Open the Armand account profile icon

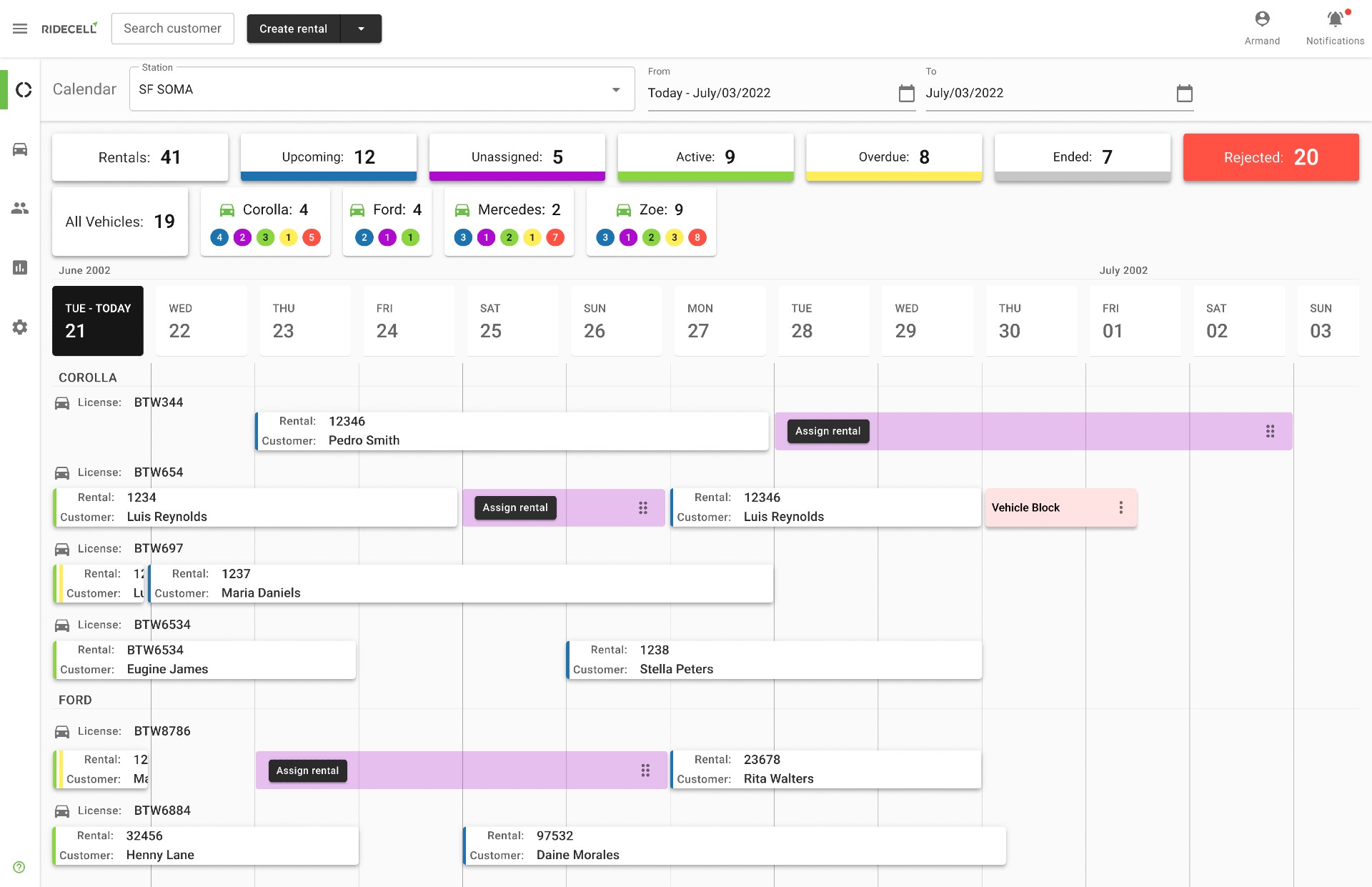[x=1262, y=19]
